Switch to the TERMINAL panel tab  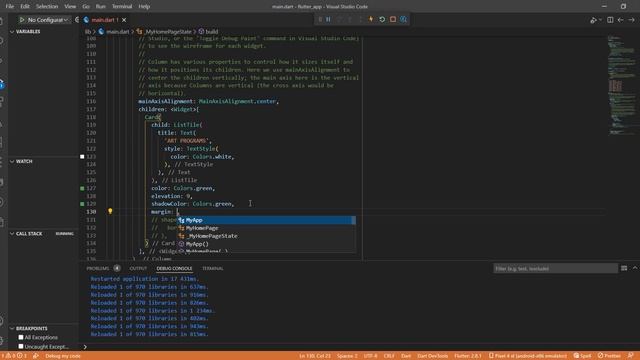(213, 269)
